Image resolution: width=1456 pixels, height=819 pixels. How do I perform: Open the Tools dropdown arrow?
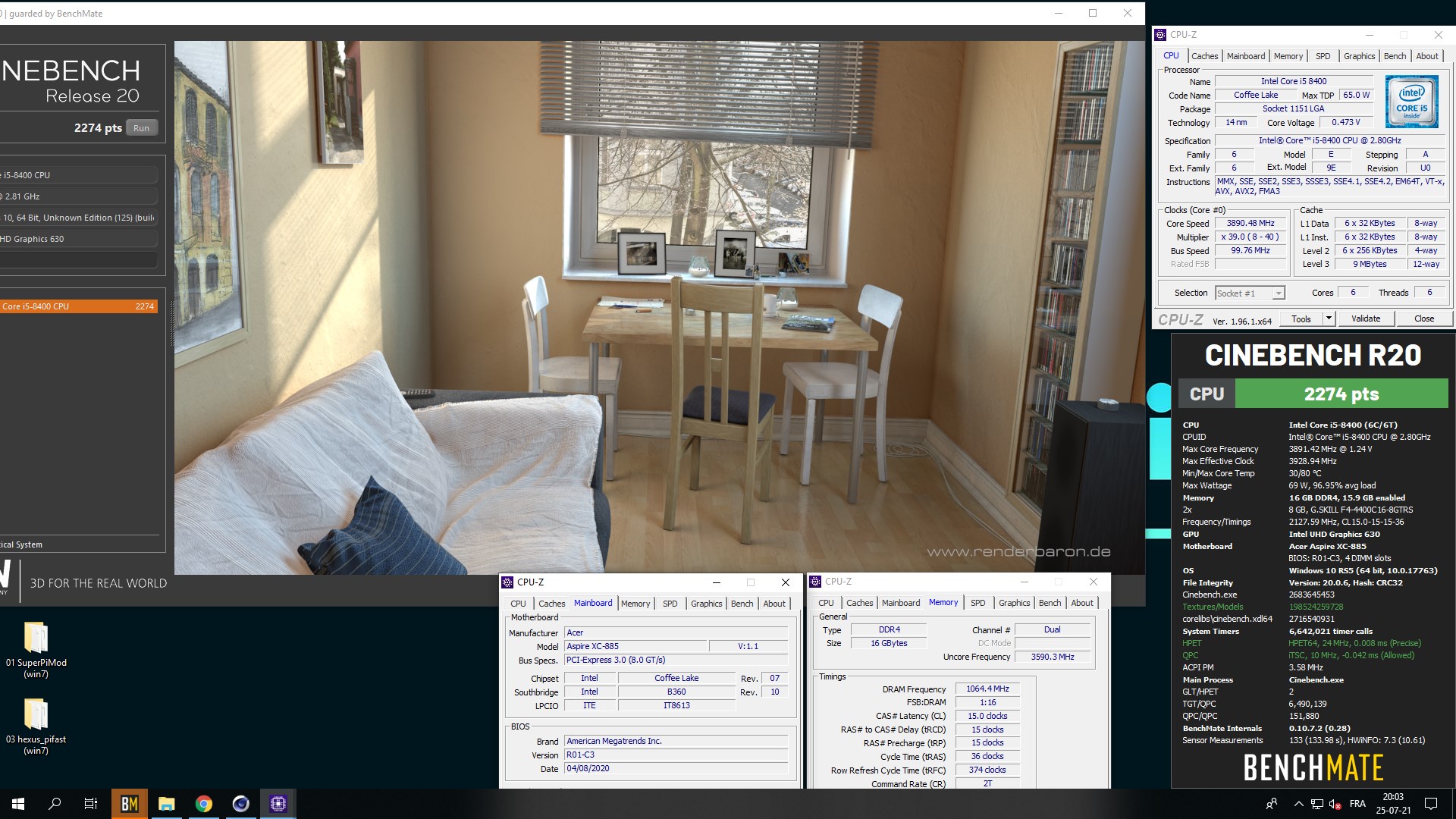click(x=1329, y=319)
